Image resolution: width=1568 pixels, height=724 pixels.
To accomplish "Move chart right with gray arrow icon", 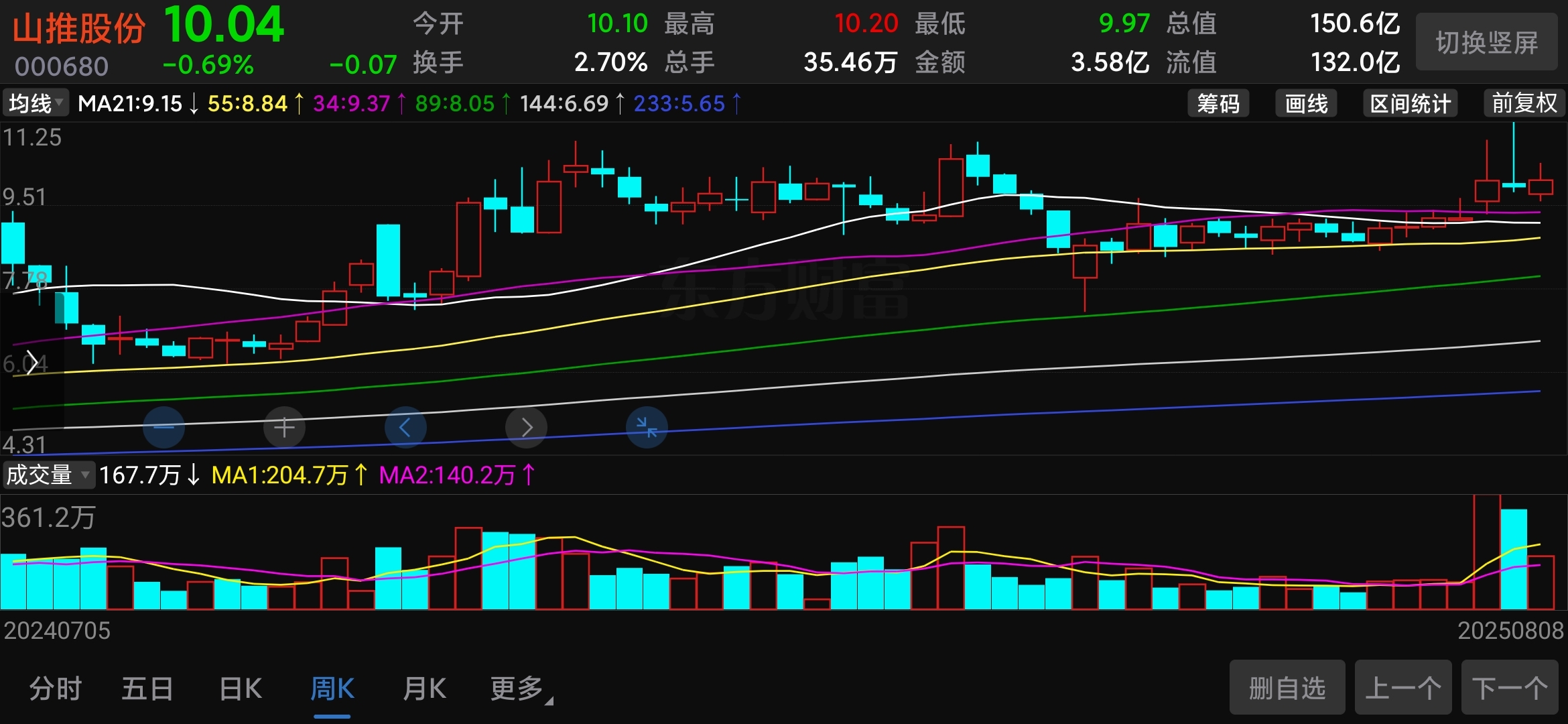I will (x=526, y=427).
